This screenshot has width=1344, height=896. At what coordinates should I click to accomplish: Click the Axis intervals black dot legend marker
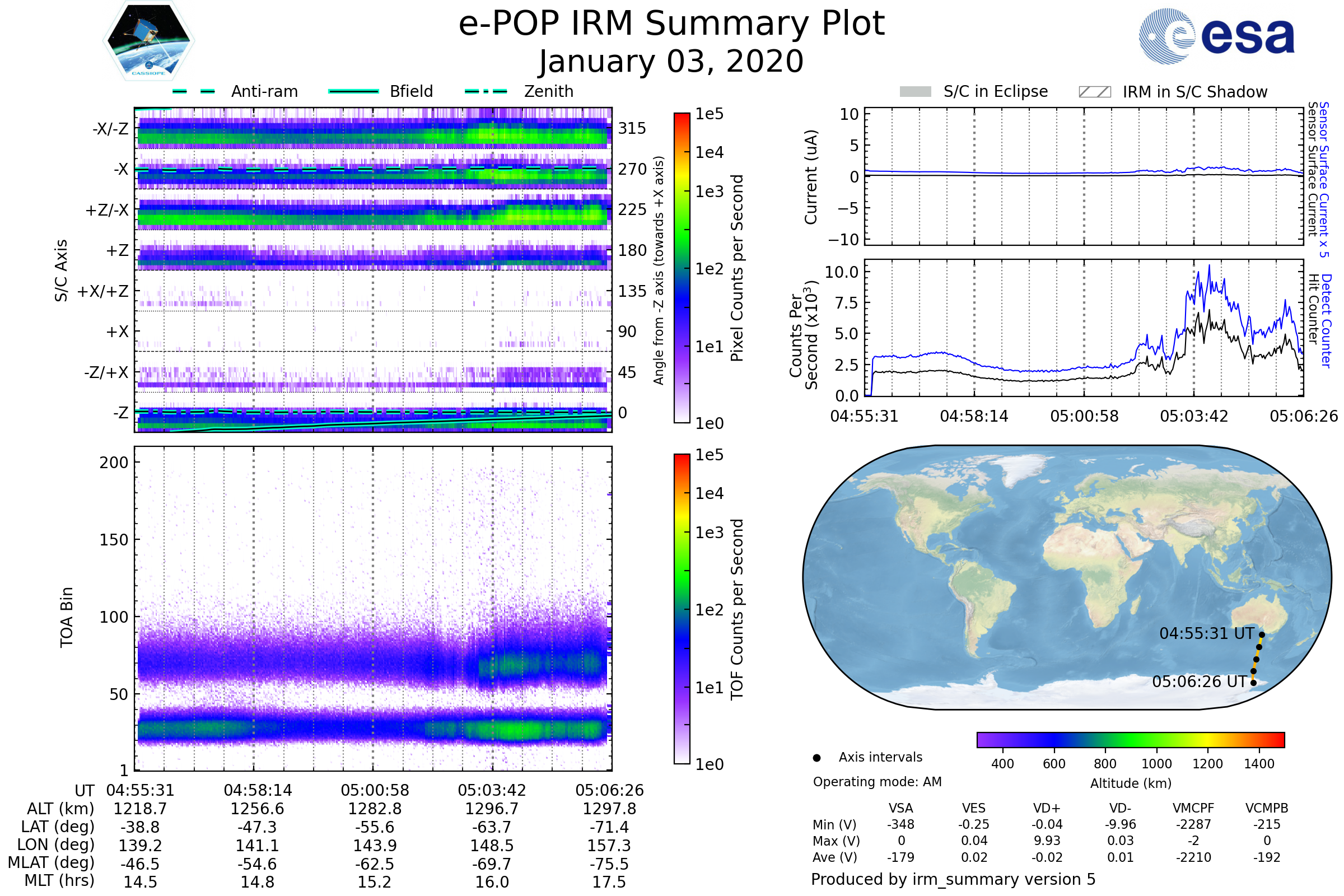click(816, 758)
